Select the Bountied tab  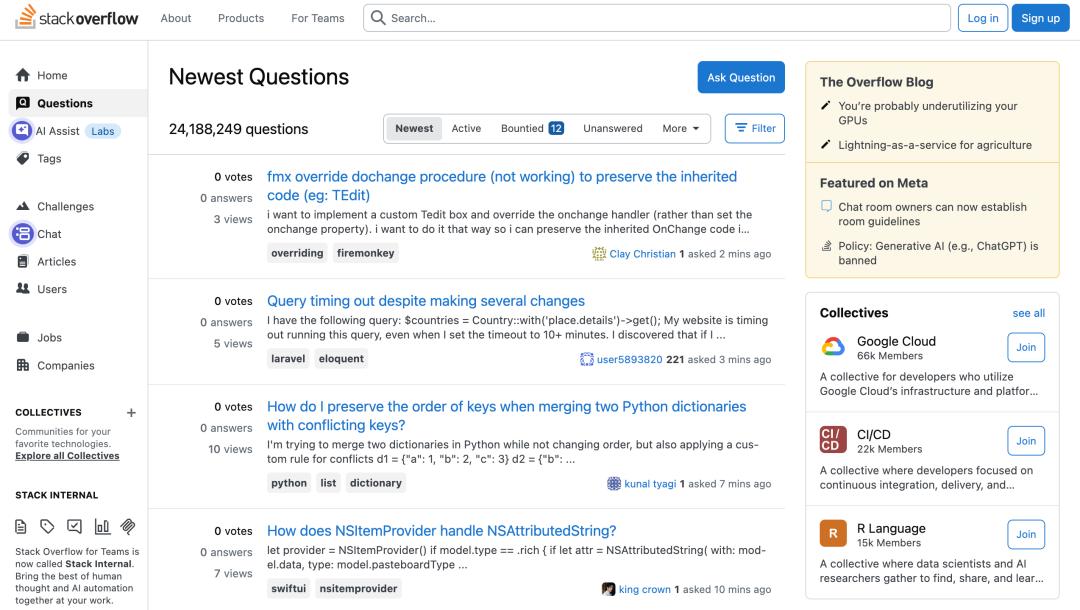pyautogui.click(x=532, y=128)
